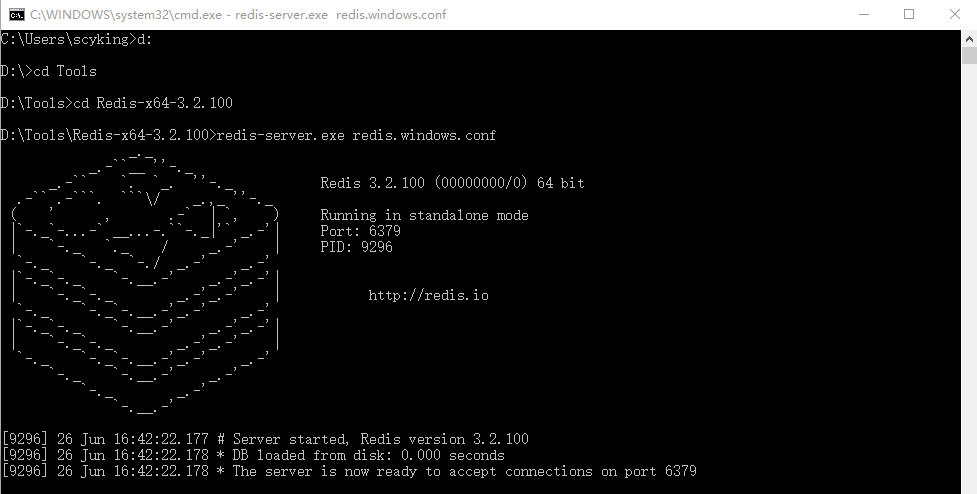Click the vertical scrollbar thumb
The width and height of the screenshot is (977, 494).
[x=969, y=55]
